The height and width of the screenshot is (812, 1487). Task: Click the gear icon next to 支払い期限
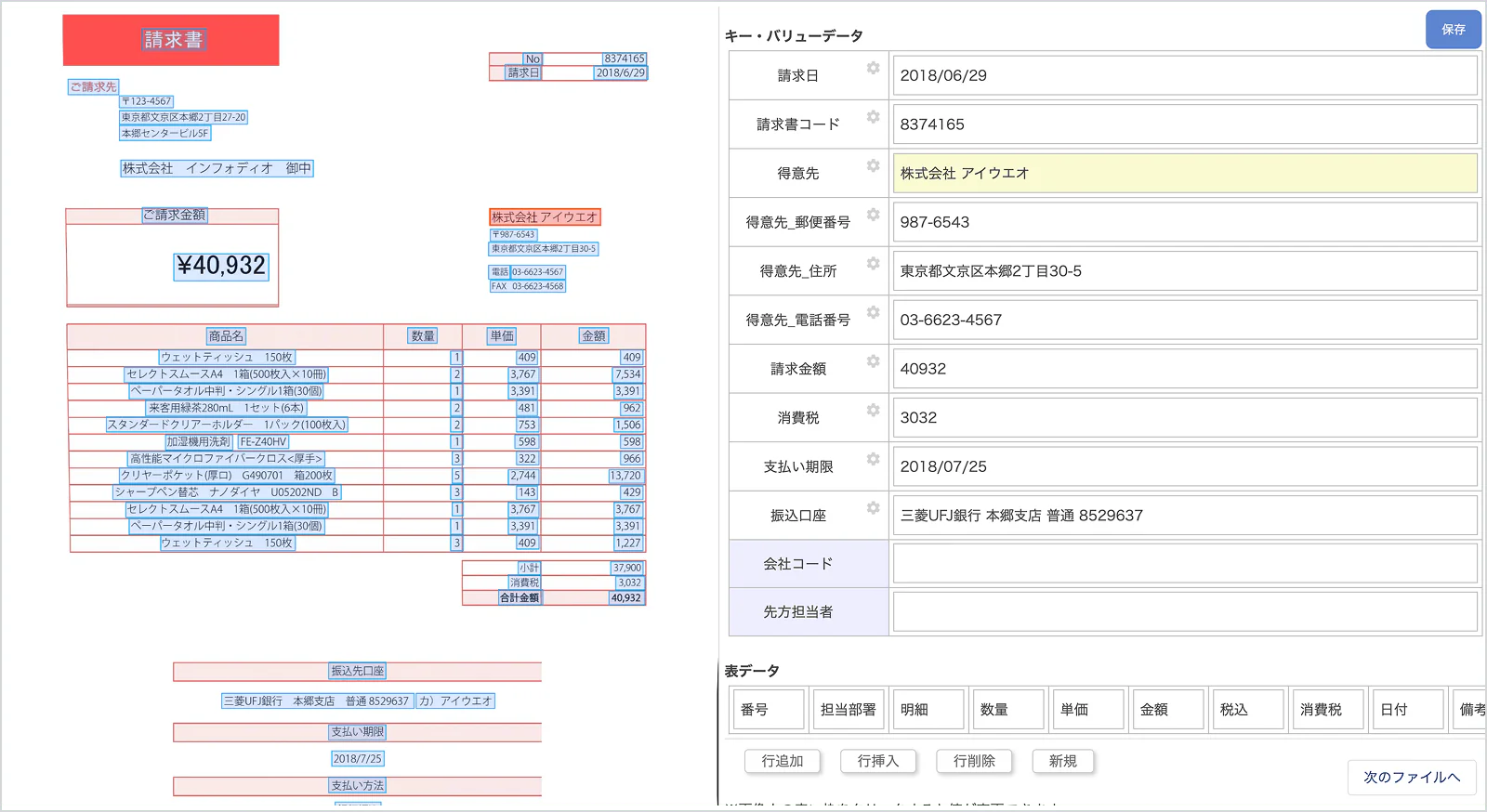pyautogui.click(x=873, y=459)
